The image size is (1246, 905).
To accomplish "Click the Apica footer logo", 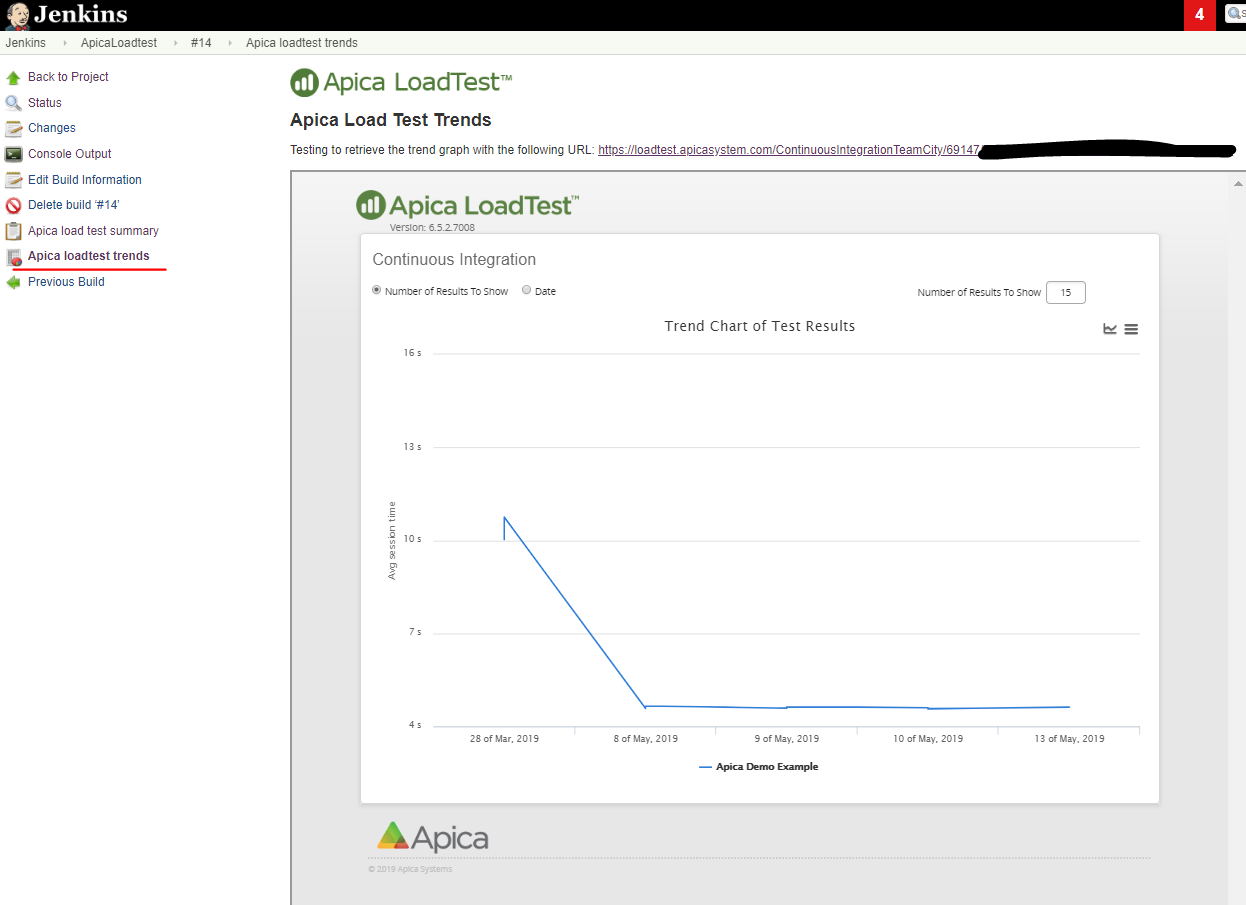I will [x=433, y=836].
